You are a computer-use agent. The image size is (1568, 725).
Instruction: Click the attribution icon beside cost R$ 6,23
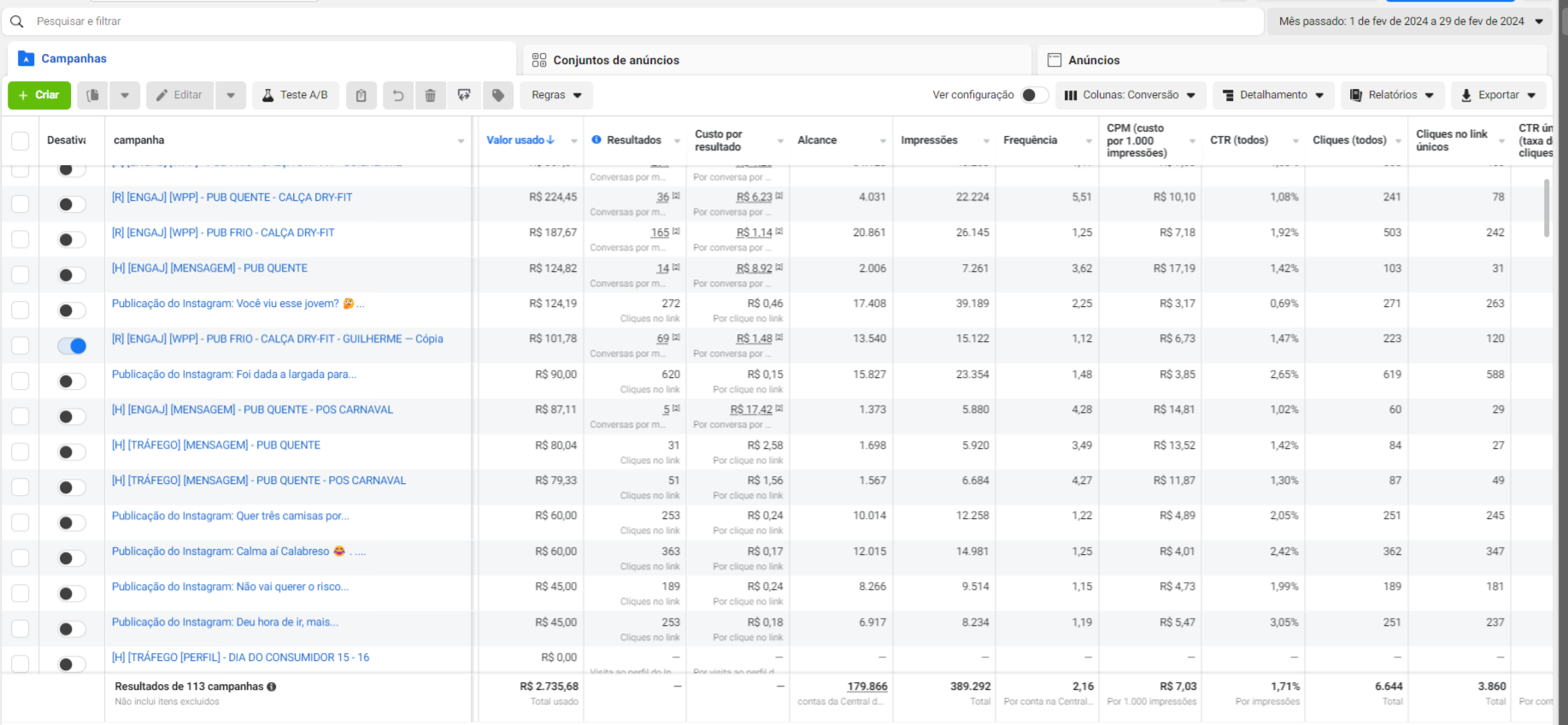[x=778, y=196]
